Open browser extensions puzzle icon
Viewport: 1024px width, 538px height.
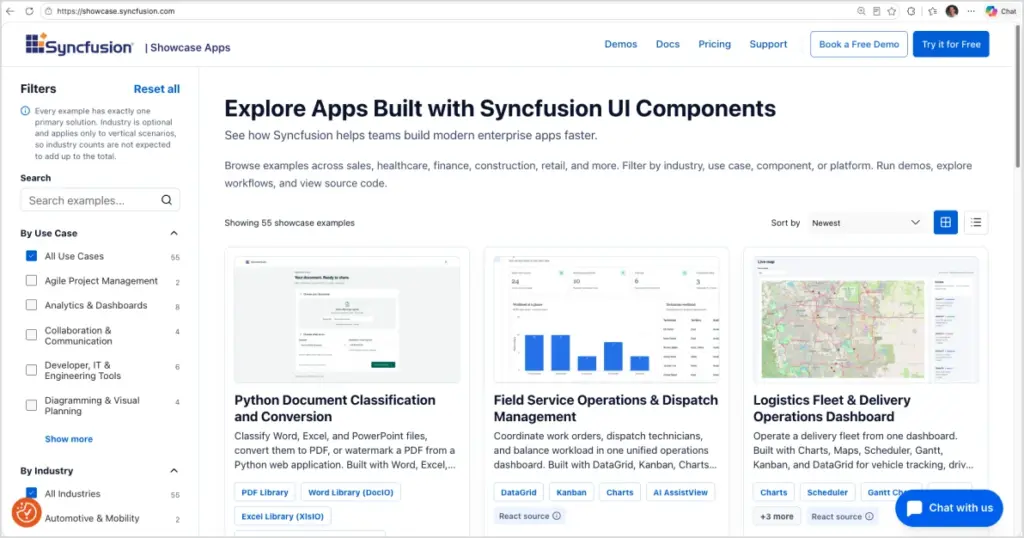(911, 11)
